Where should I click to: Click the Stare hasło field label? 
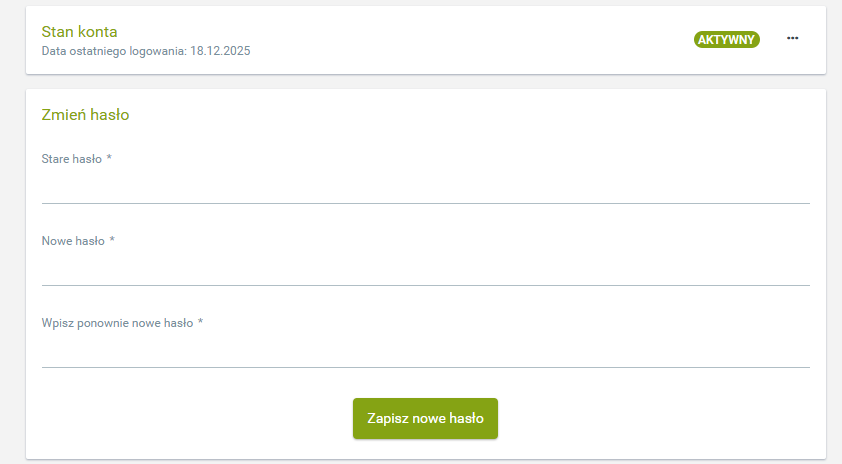(x=71, y=159)
